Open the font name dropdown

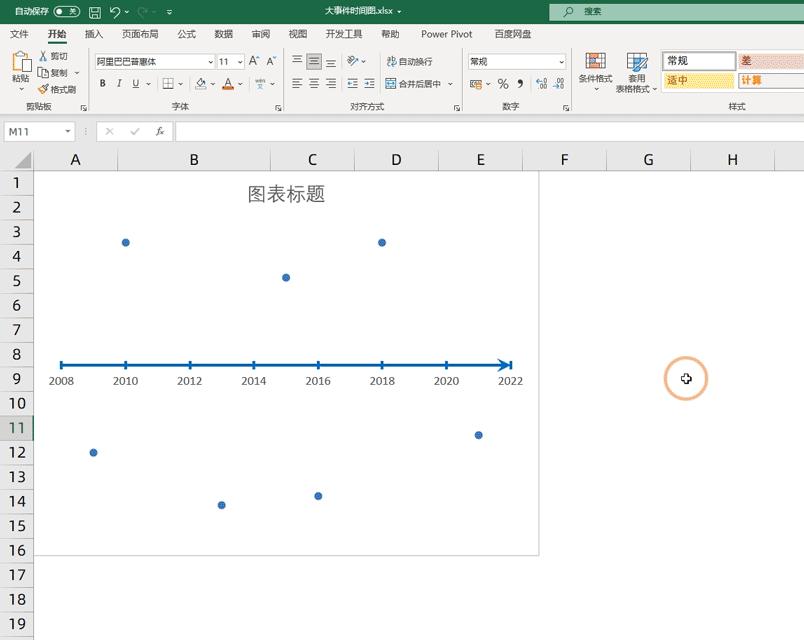(x=208, y=61)
